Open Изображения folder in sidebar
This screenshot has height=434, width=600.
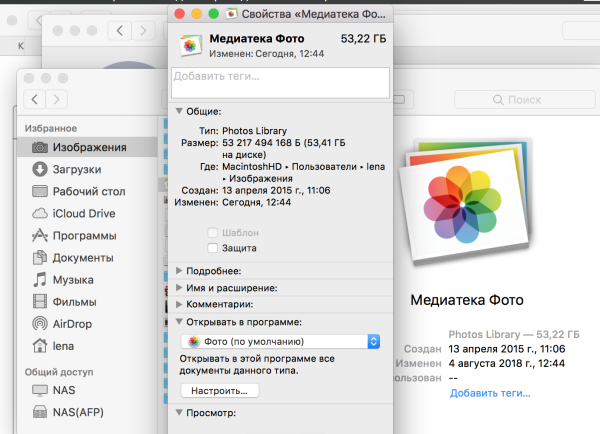pyautogui.click(x=89, y=147)
